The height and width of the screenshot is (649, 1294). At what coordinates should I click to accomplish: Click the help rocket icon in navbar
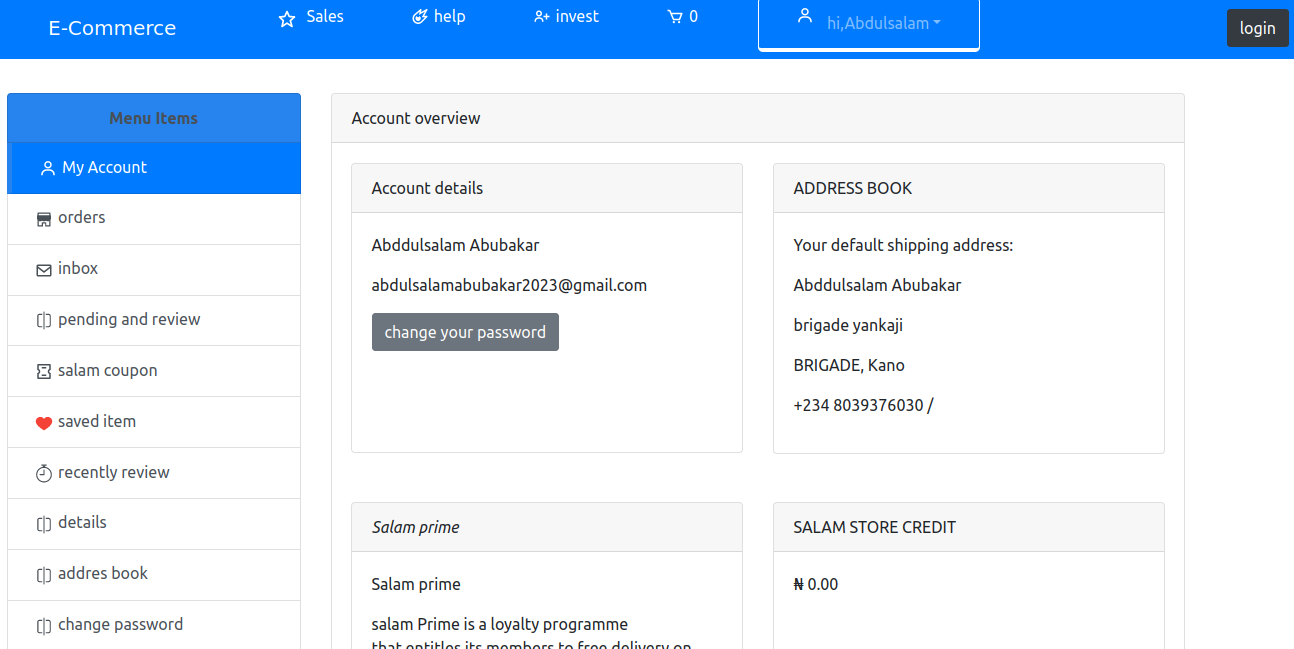pos(420,17)
